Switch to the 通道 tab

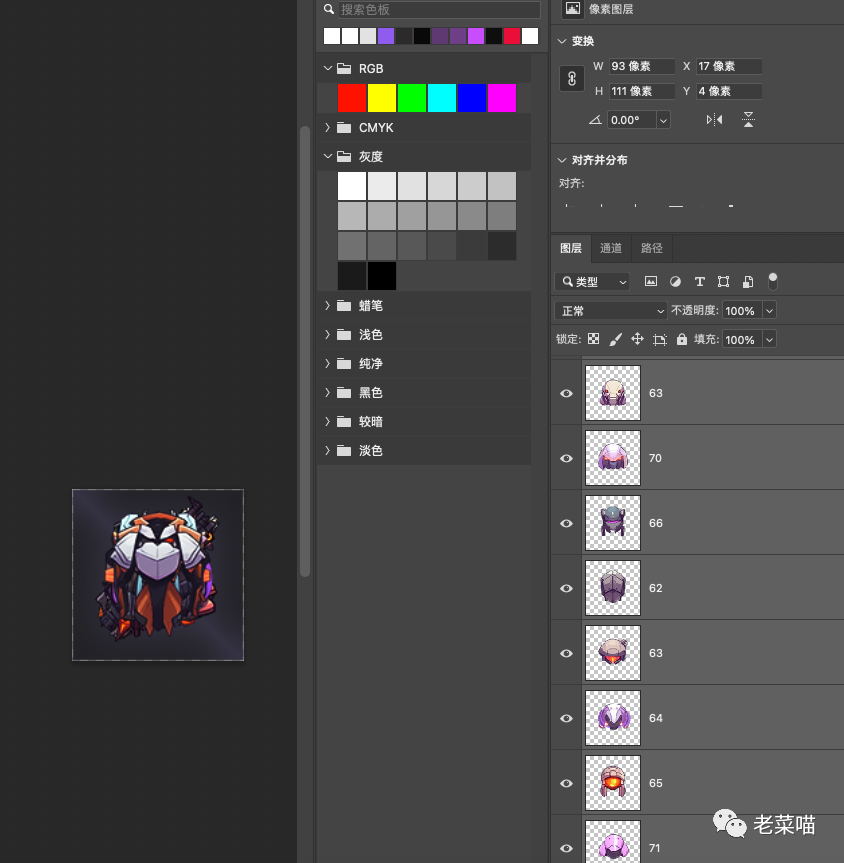pos(611,248)
